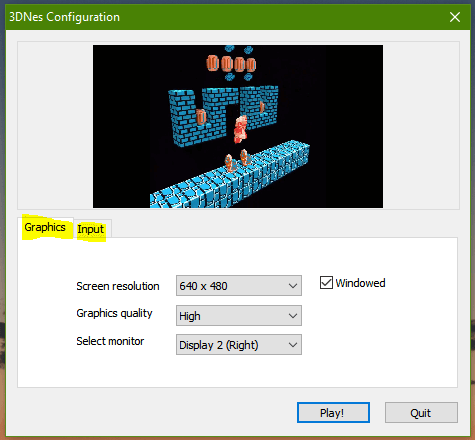The width and height of the screenshot is (475, 440).
Task: Click the 3DNes game preview image
Action: 238,126
